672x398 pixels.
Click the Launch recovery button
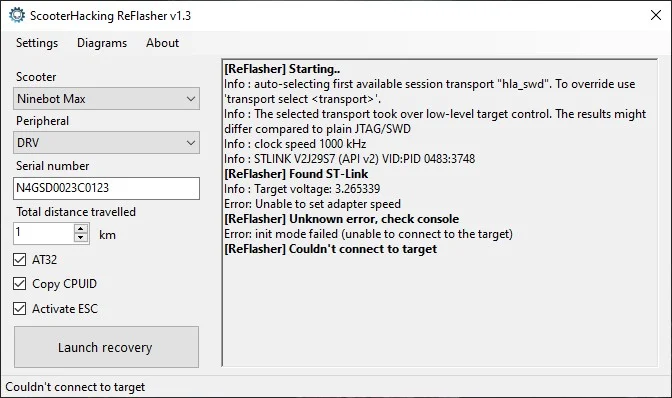pyautogui.click(x=106, y=347)
